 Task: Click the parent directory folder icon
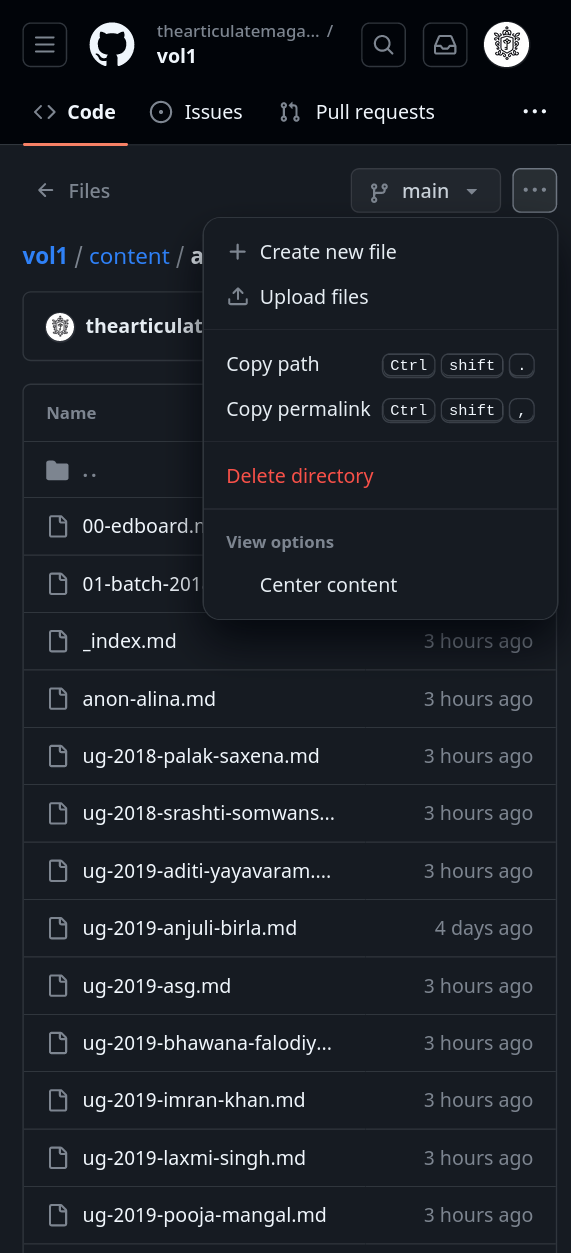57,470
